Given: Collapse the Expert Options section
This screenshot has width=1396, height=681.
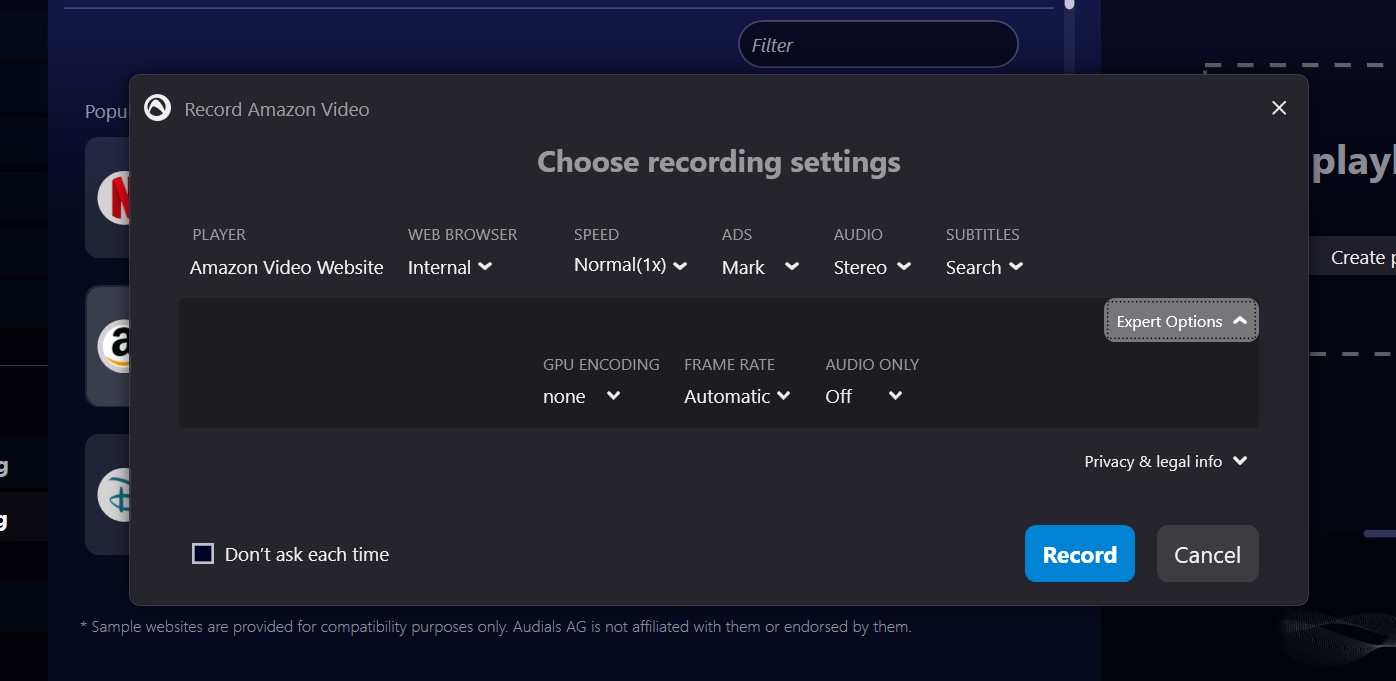Looking at the screenshot, I should tap(1181, 321).
